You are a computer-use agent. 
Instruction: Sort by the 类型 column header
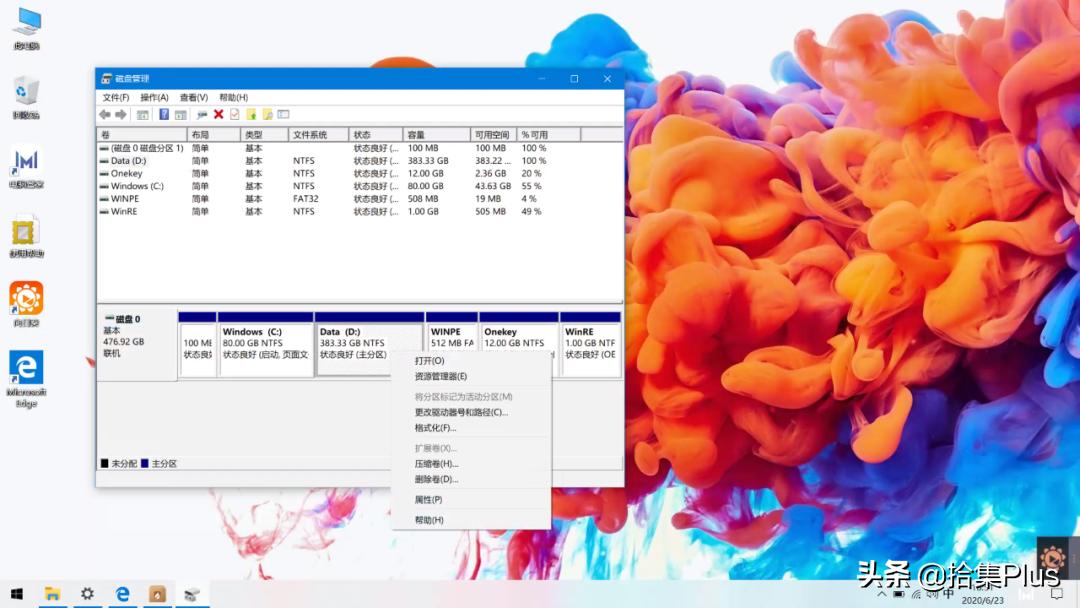coord(264,135)
